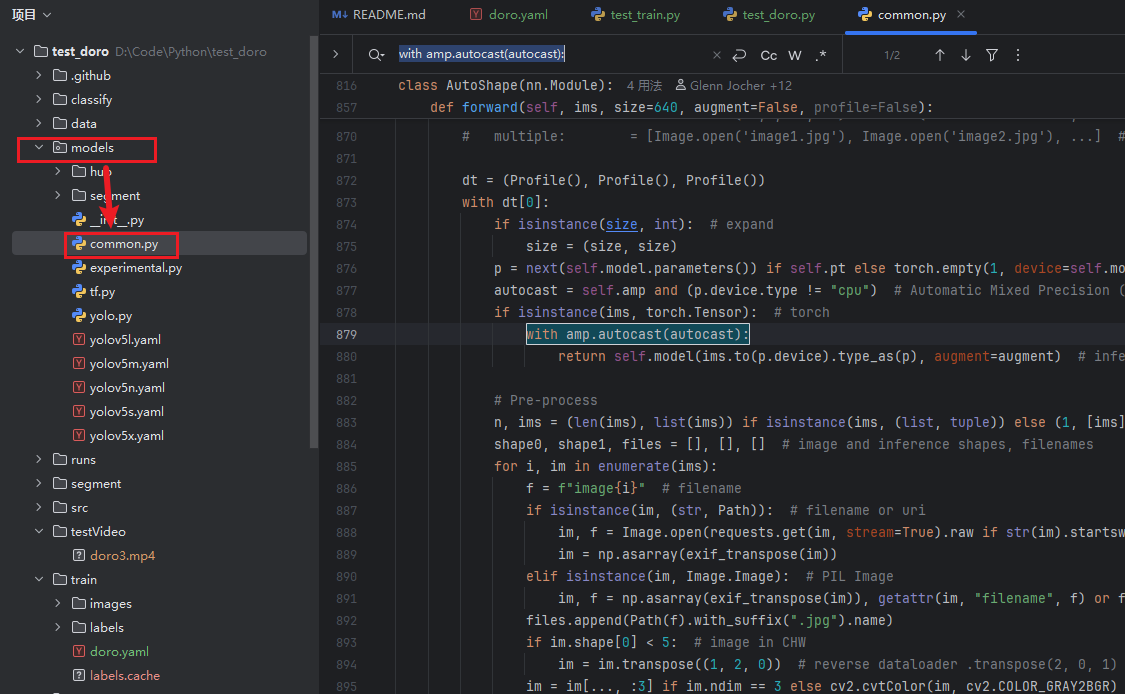Open search history magnifier dropdown
This screenshot has width=1125, height=694.
pos(376,55)
